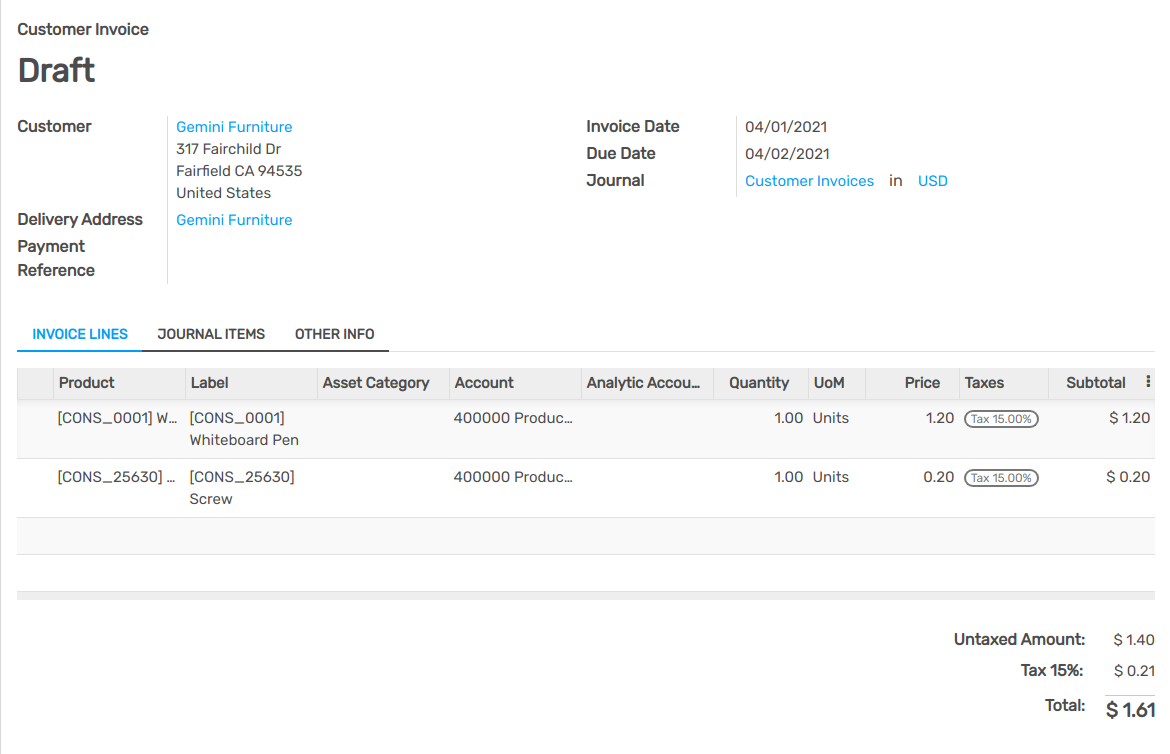Open the Gemini Furniture customer link
This screenshot has height=754, width=1170.
(x=234, y=126)
